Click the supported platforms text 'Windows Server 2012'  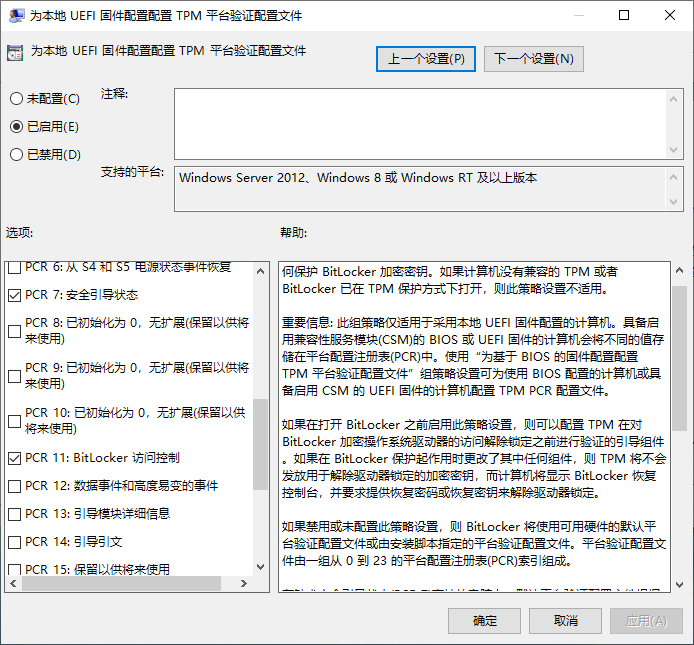[242, 178]
